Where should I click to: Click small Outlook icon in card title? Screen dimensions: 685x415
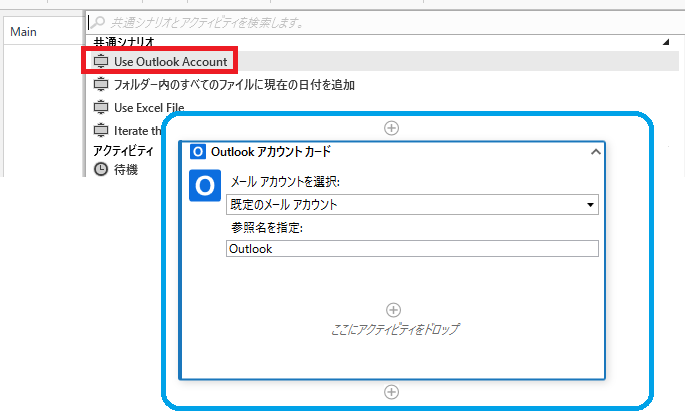[197, 152]
